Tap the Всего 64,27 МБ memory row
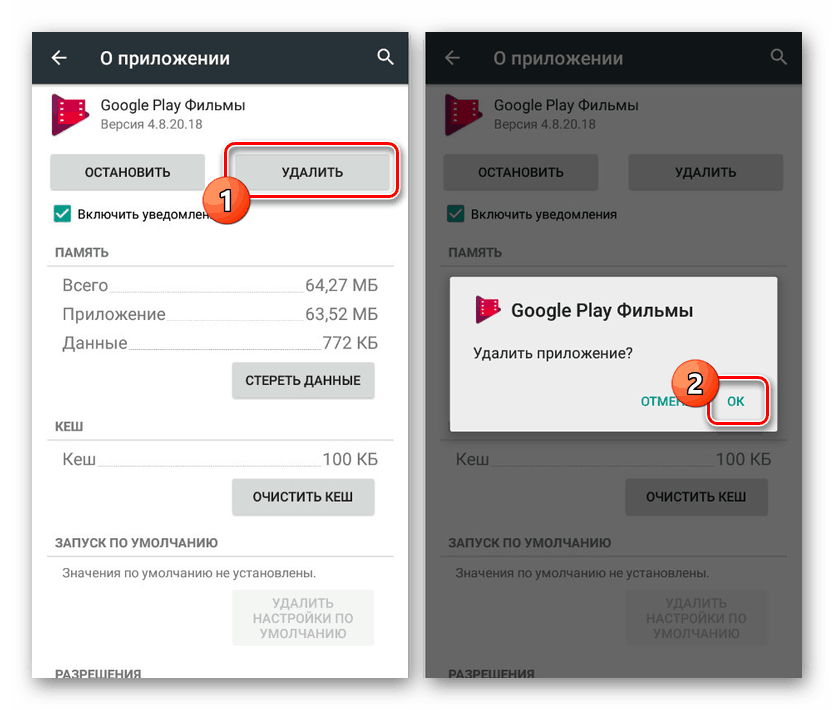 (220, 286)
